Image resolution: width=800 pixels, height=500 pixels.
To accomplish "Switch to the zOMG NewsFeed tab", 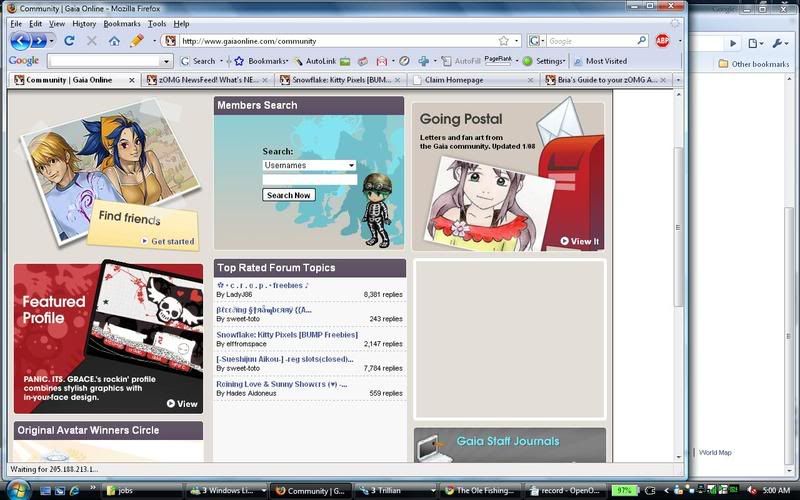I will (x=208, y=80).
